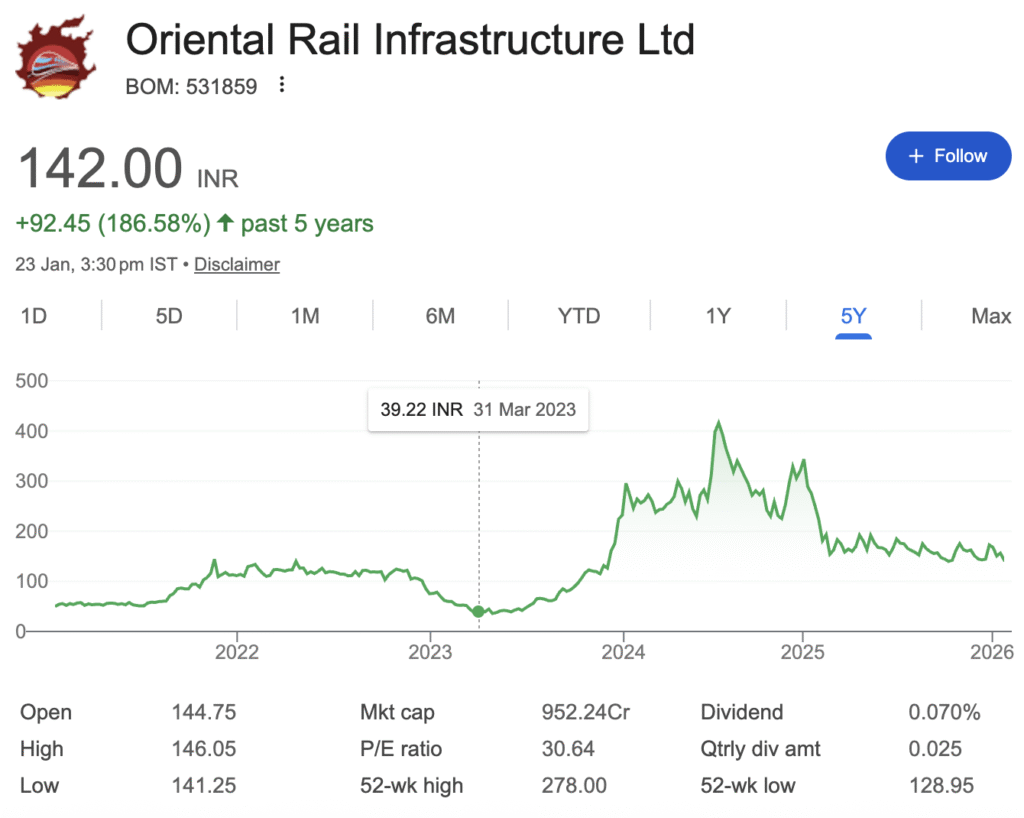Click the Mkt cap value 952.24Cr
Screen dimensions: 1024x818
pos(585,713)
